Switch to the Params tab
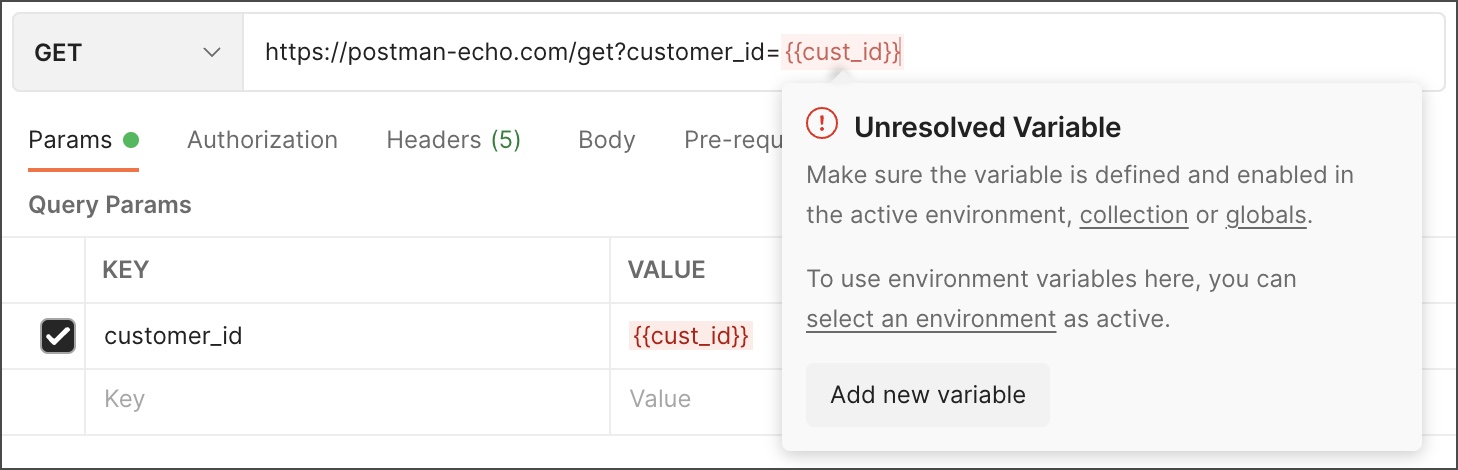 click(70, 140)
